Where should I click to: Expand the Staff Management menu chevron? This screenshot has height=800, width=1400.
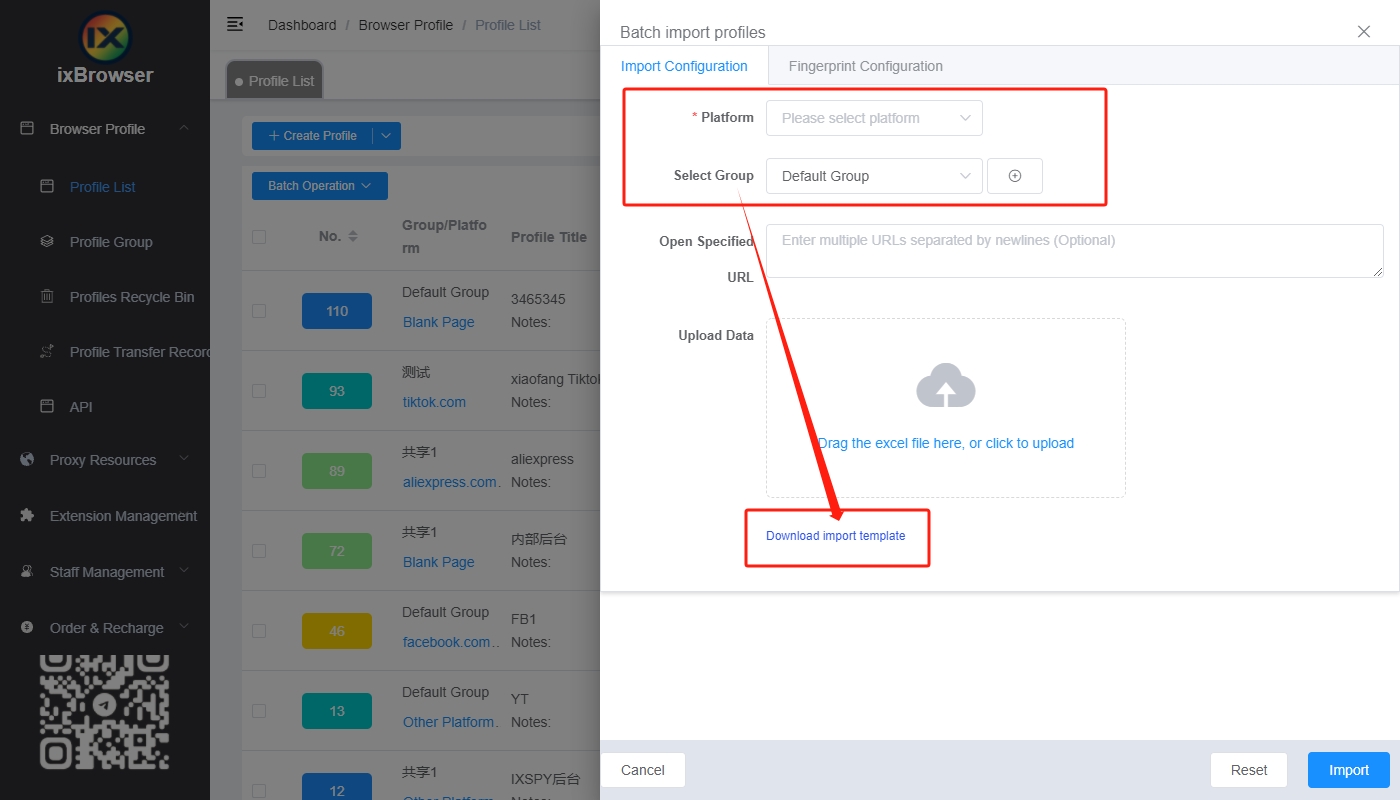184,571
